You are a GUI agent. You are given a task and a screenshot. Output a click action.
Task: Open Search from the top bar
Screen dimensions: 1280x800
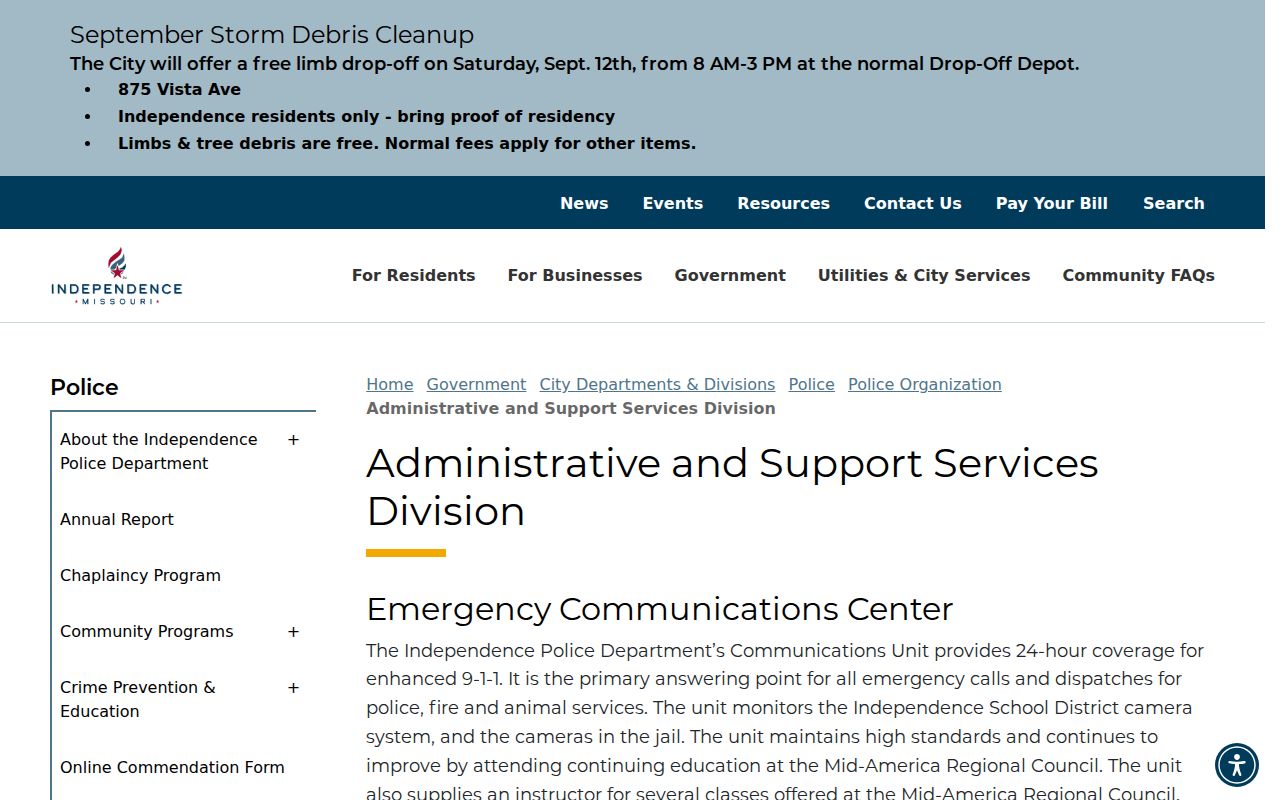[1174, 203]
